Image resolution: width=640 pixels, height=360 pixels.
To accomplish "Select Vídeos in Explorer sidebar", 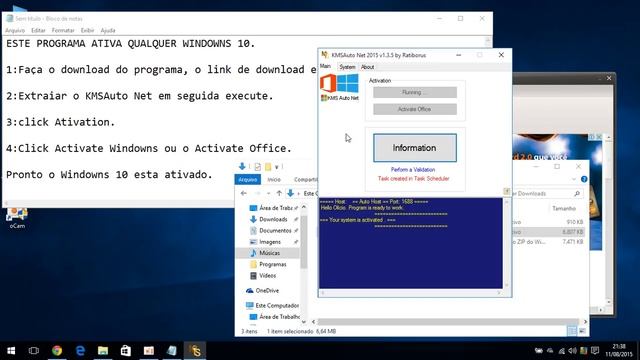I will [x=264, y=276].
